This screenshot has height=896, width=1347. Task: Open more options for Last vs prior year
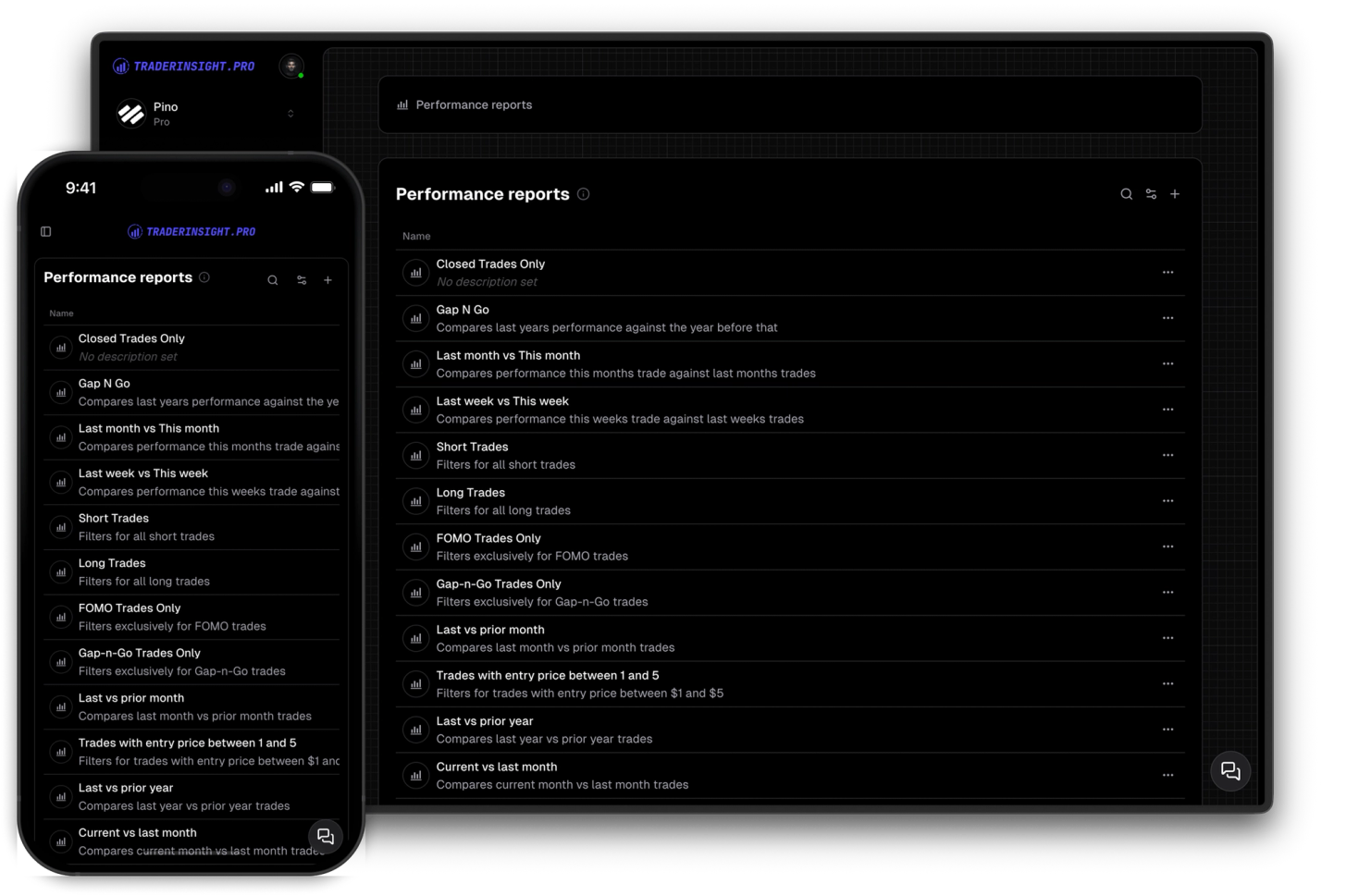[x=1168, y=730]
